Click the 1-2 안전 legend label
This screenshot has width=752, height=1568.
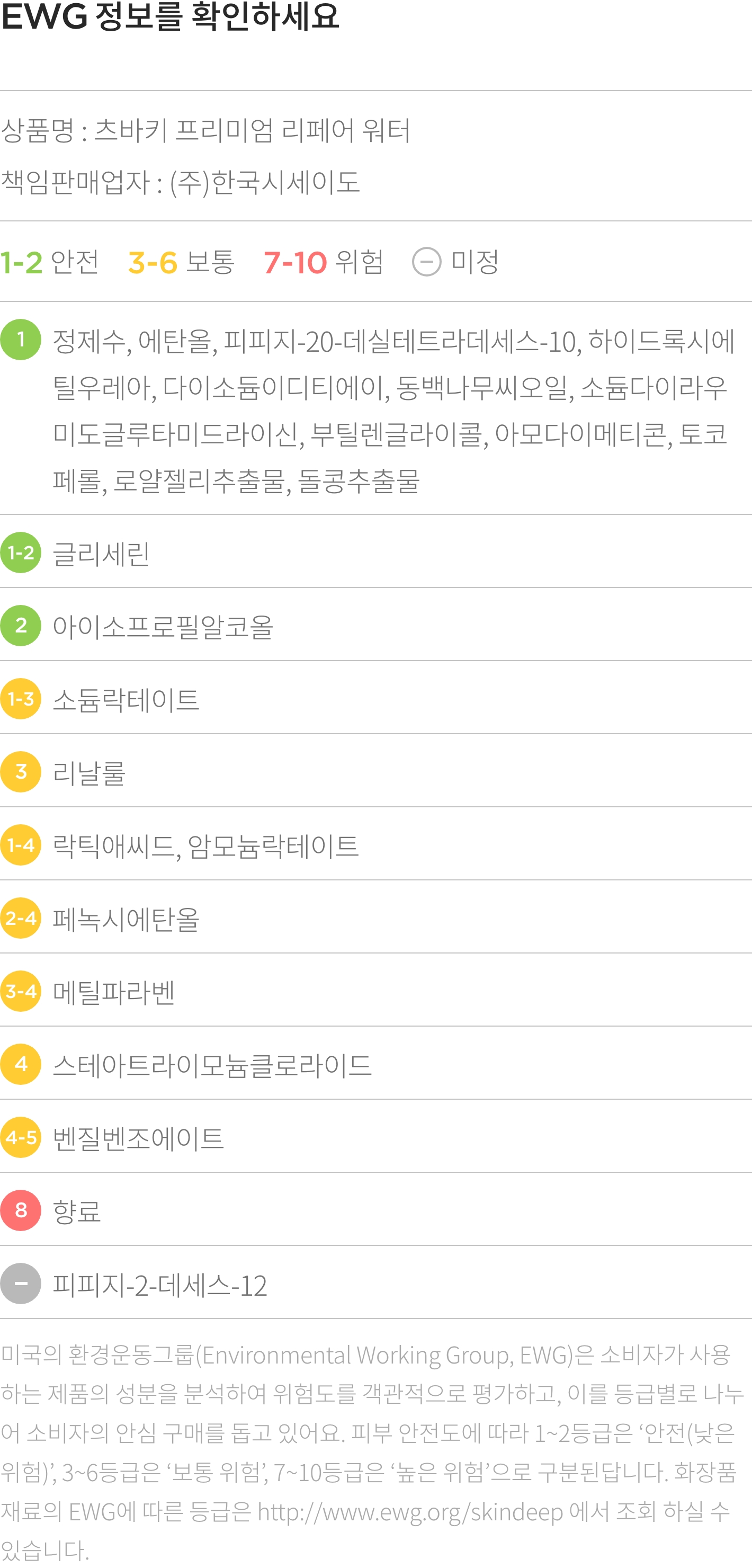coord(50,262)
